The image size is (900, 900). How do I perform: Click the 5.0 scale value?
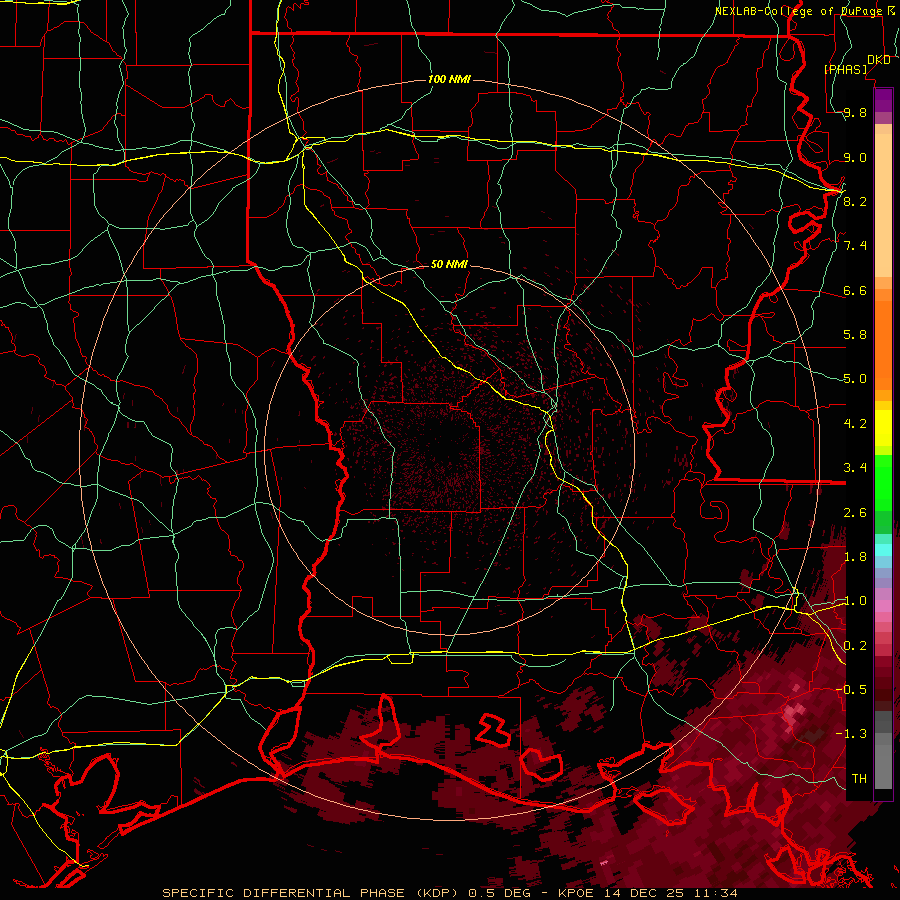(855, 379)
